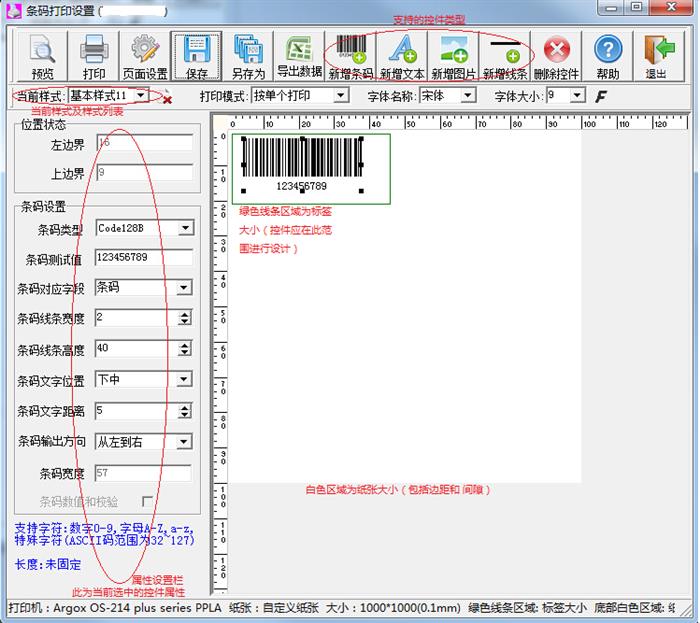Open 帮助 (Help) from toolbar

tap(608, 55)
